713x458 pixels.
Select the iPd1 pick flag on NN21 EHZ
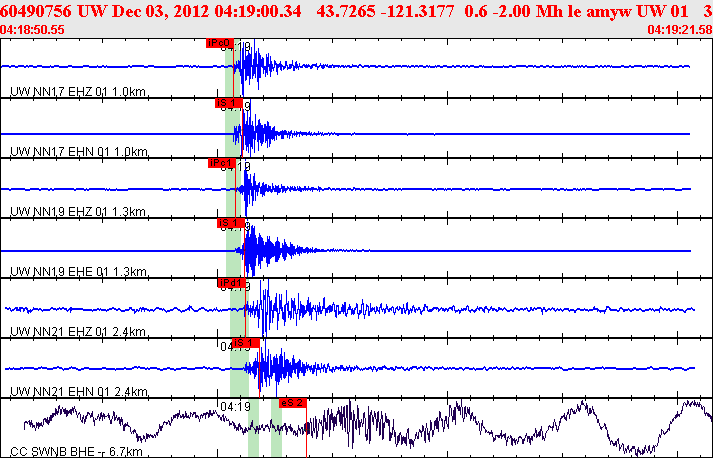(231, 283)
